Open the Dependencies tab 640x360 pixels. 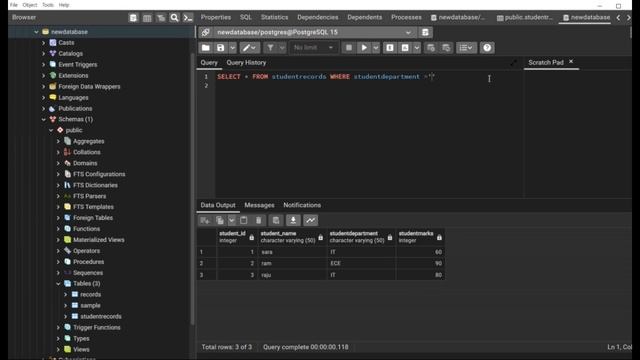click(318, 17)
